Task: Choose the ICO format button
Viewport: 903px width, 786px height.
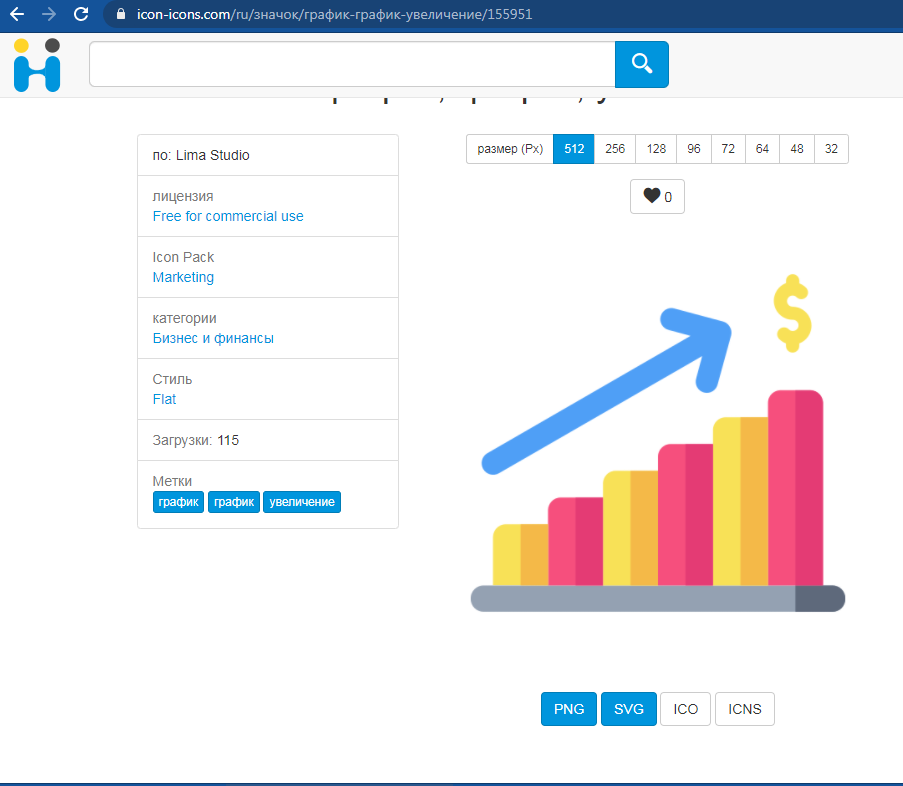Action: point(685,709)
